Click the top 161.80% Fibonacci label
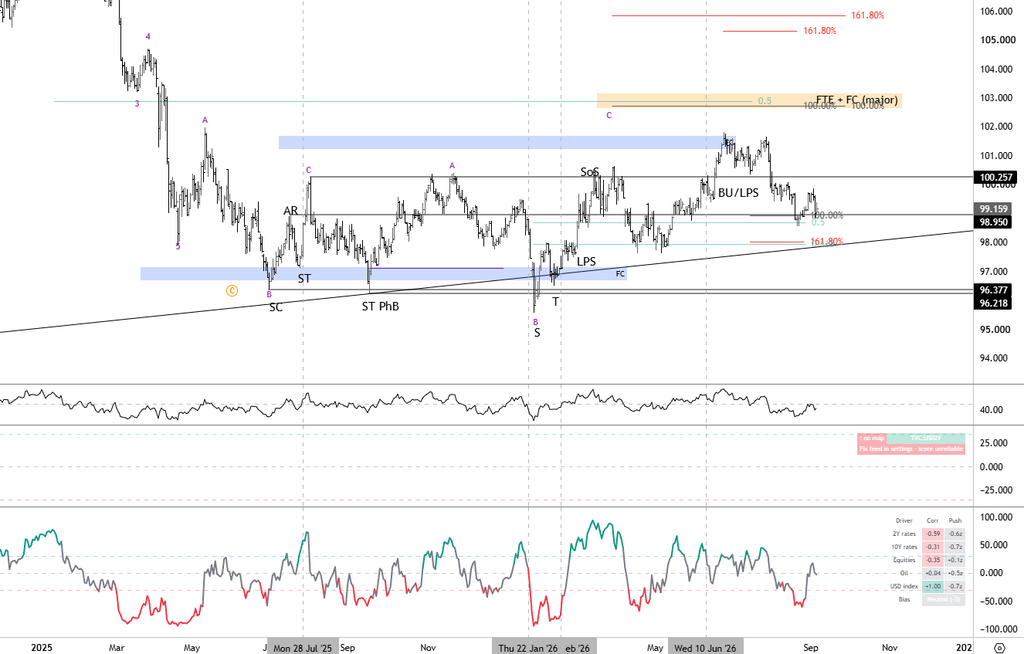 (867, 15)
